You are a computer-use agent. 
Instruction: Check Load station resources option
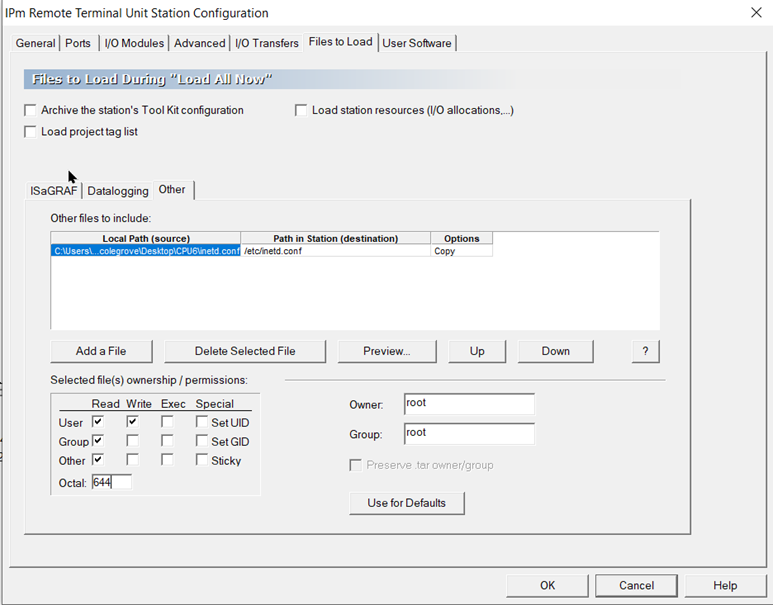coord(301,110)
